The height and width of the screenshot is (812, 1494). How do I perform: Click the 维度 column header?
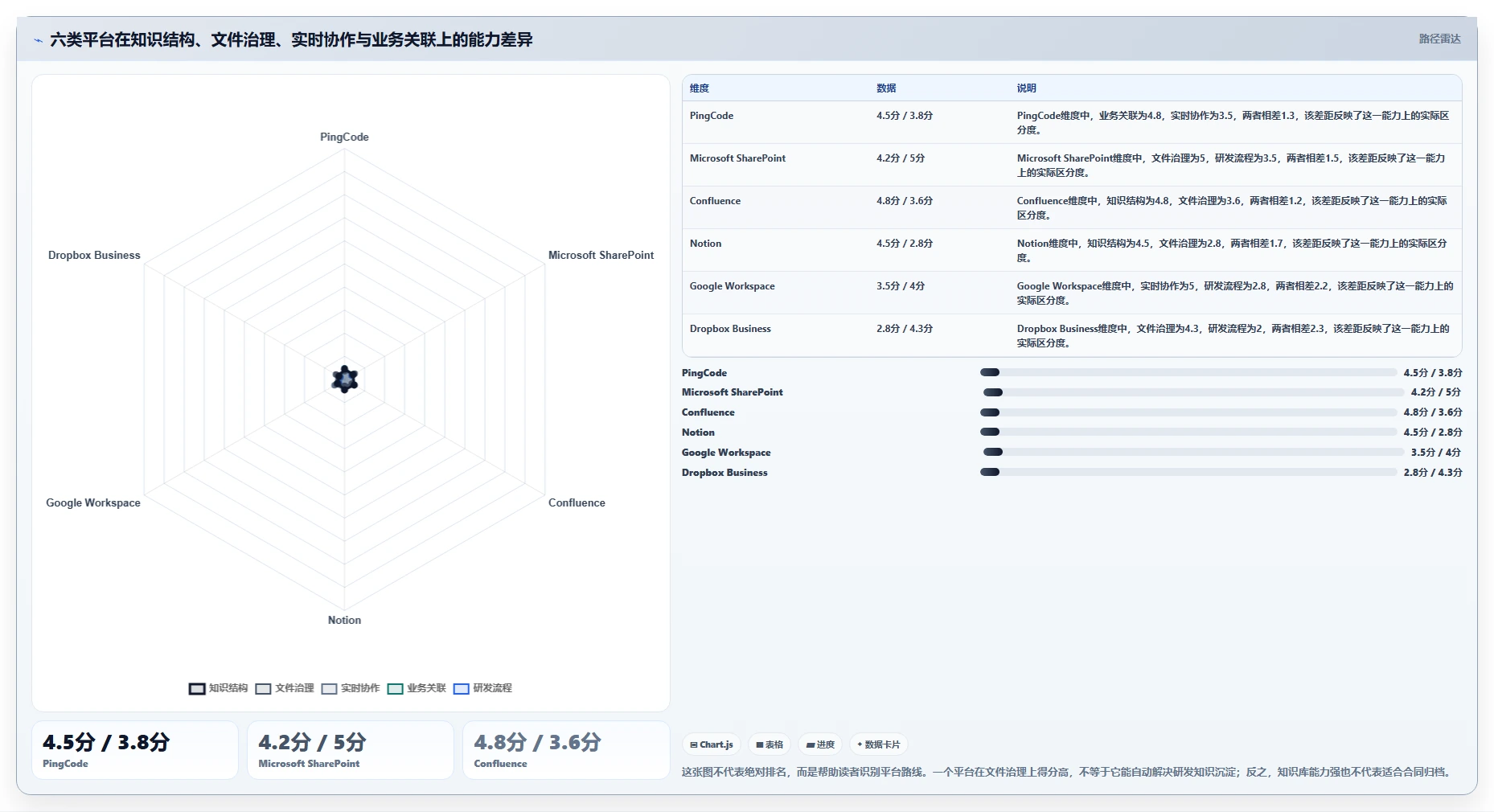[x=700, y=88]
